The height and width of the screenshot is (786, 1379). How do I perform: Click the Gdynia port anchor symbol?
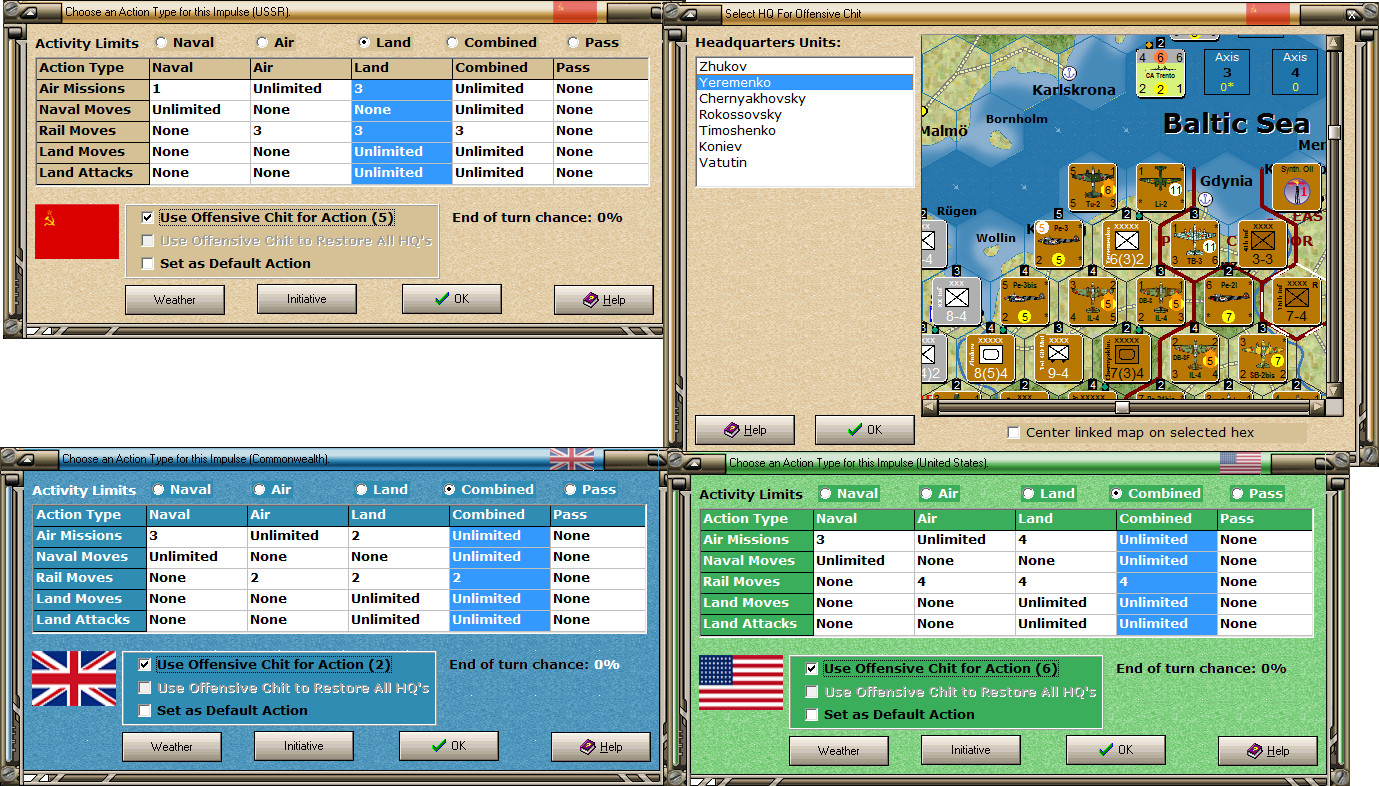point(1205,199)
